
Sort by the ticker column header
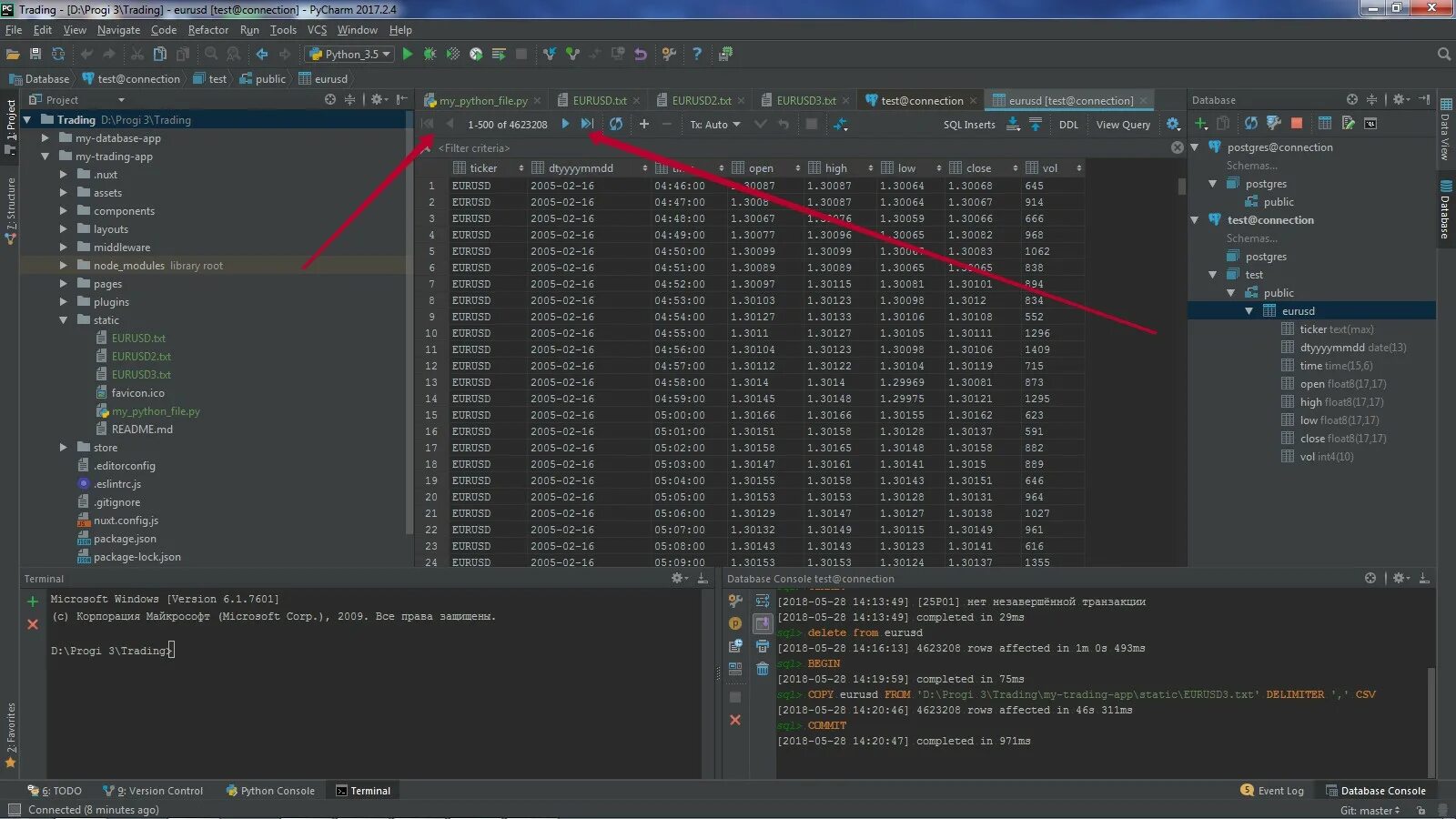[x=488, y=168]
